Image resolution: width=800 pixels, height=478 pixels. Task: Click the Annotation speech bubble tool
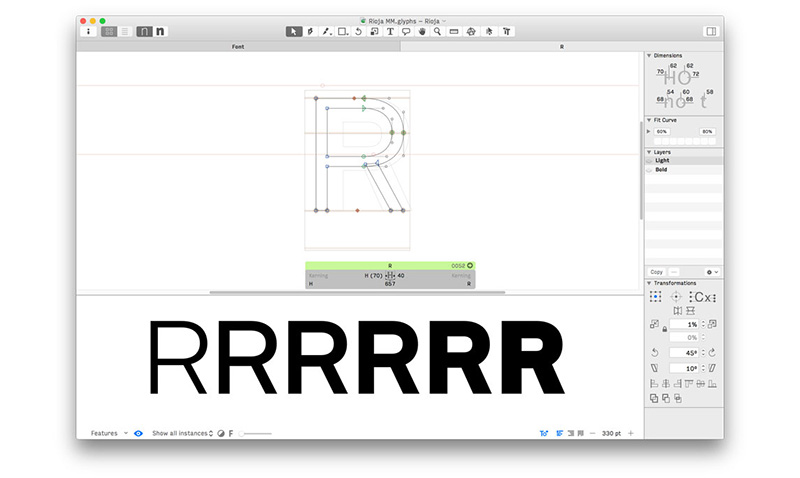pos(405,32)
